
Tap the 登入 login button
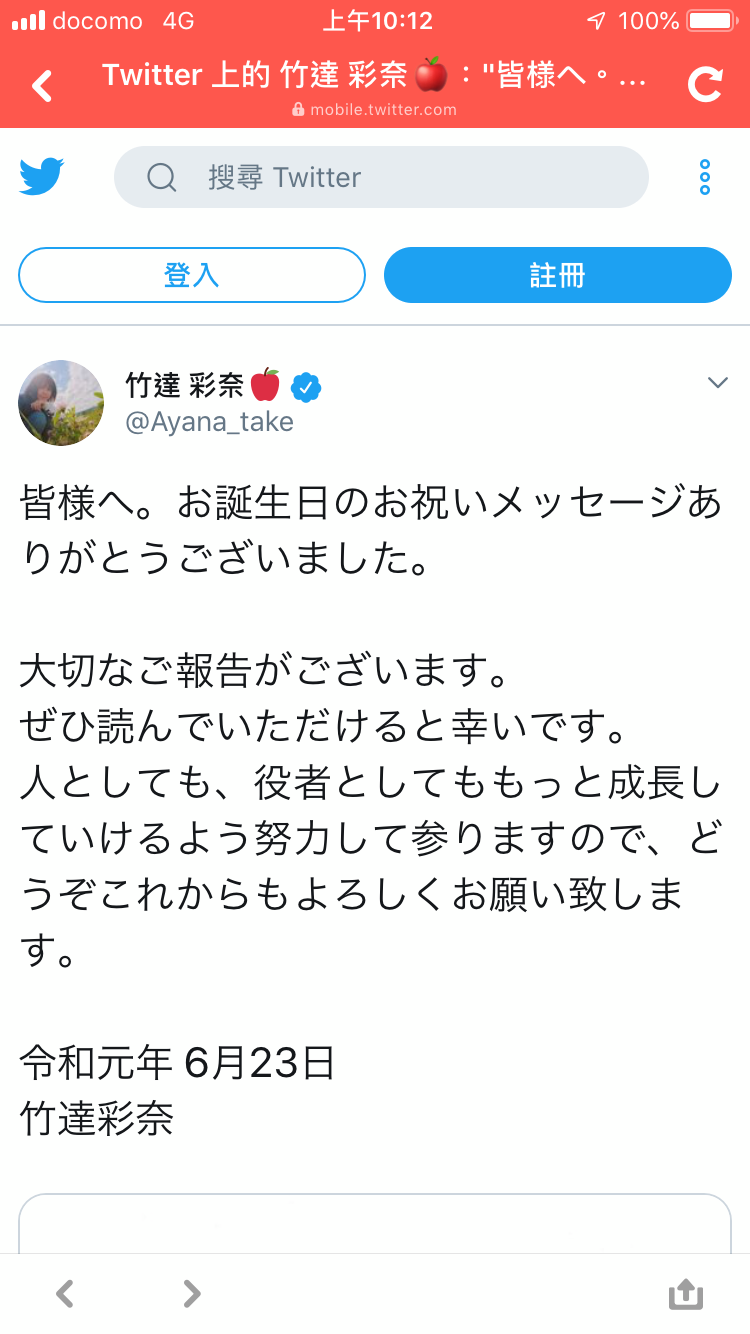pyautogui.click(x=192, y=275)
